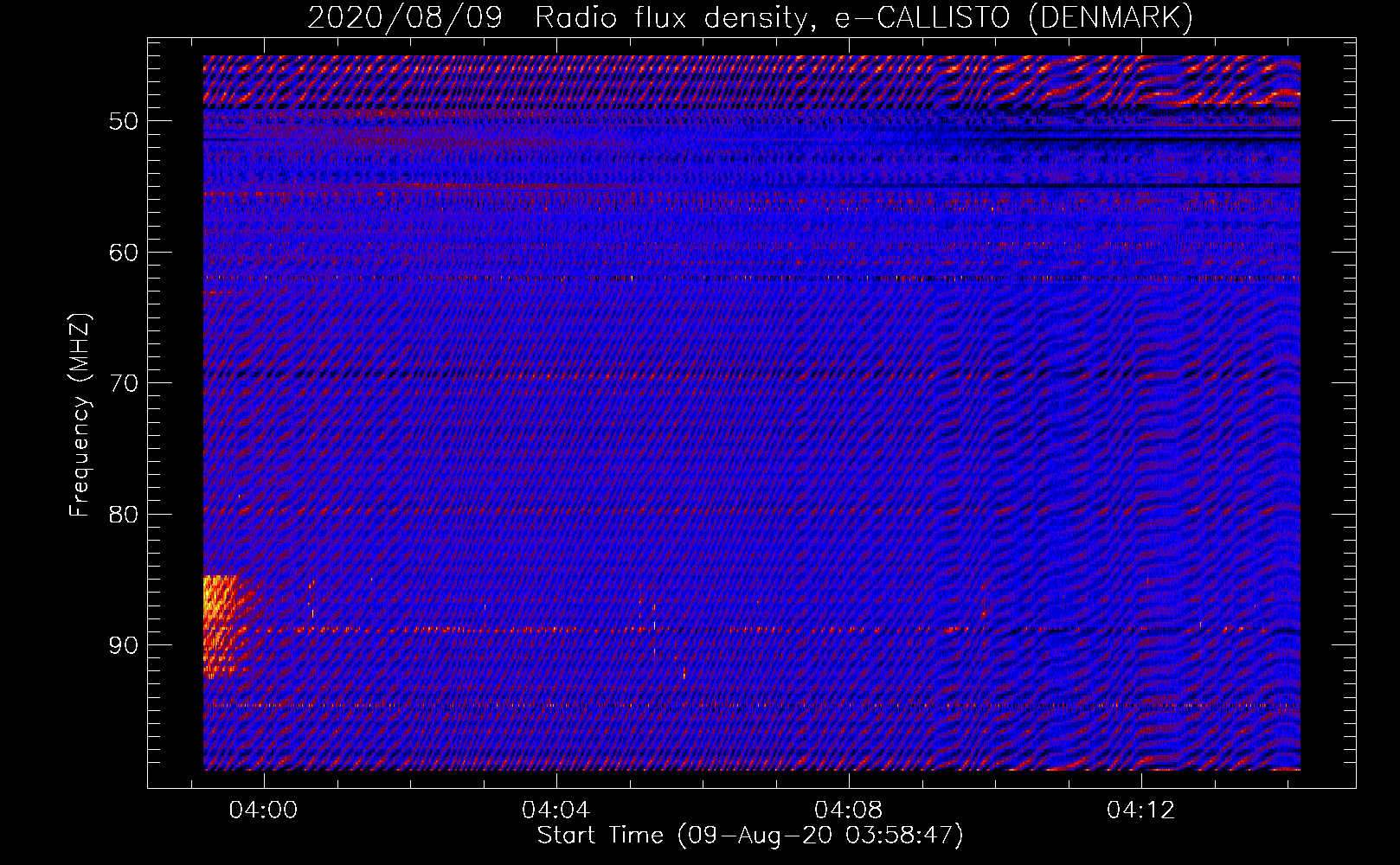
Task: Click the "04:12" time tick label
Action: coord(1141,811)
